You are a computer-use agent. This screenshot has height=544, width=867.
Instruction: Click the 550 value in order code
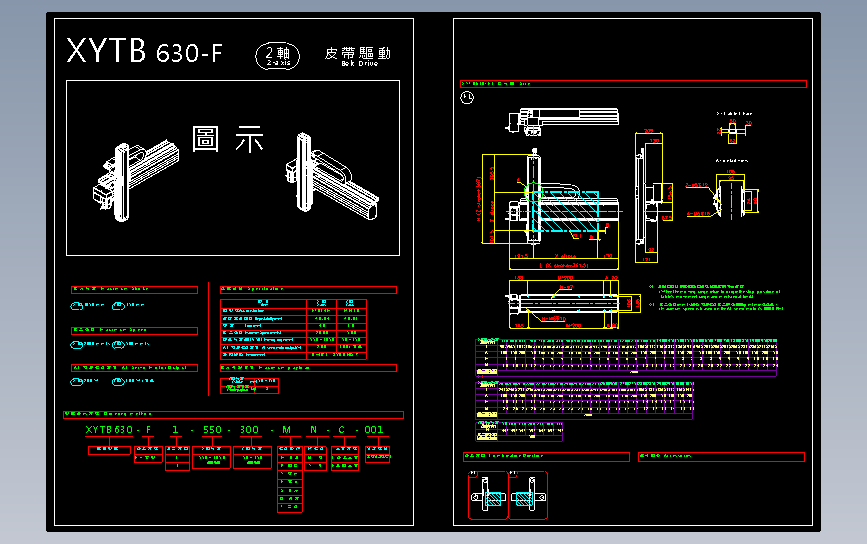pos(212,430)
